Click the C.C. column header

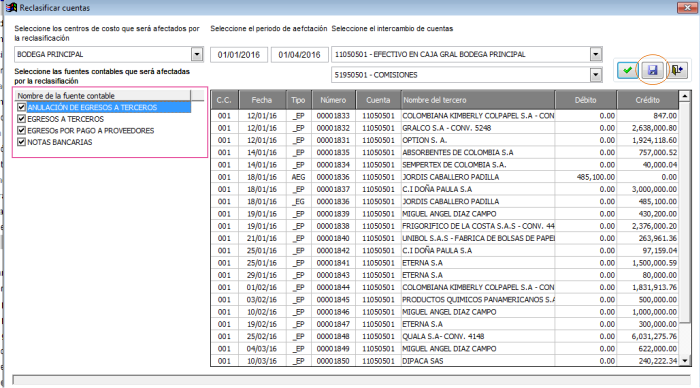pos(225,100)
